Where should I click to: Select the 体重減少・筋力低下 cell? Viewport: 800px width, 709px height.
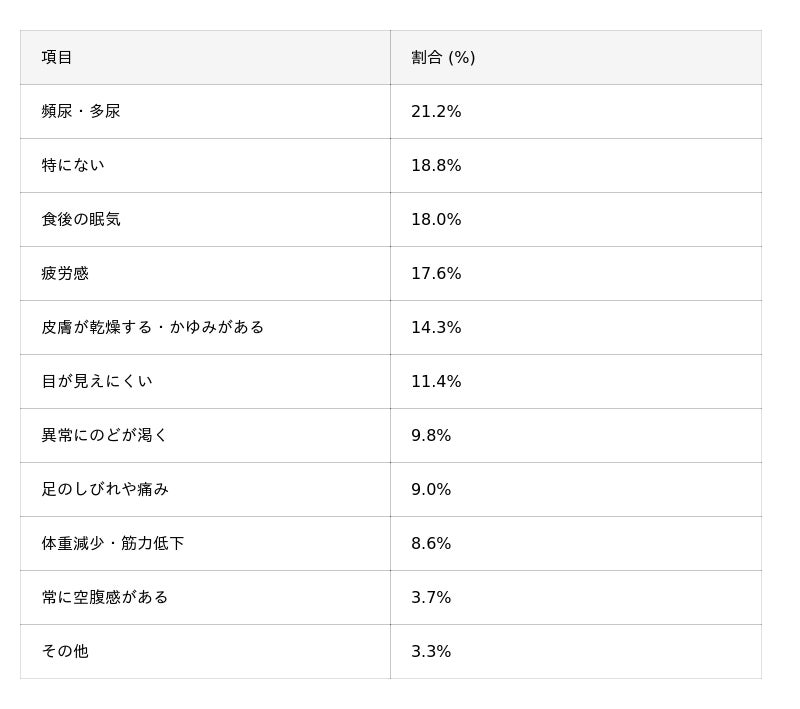pyautogui.click(x=113, y=544)
